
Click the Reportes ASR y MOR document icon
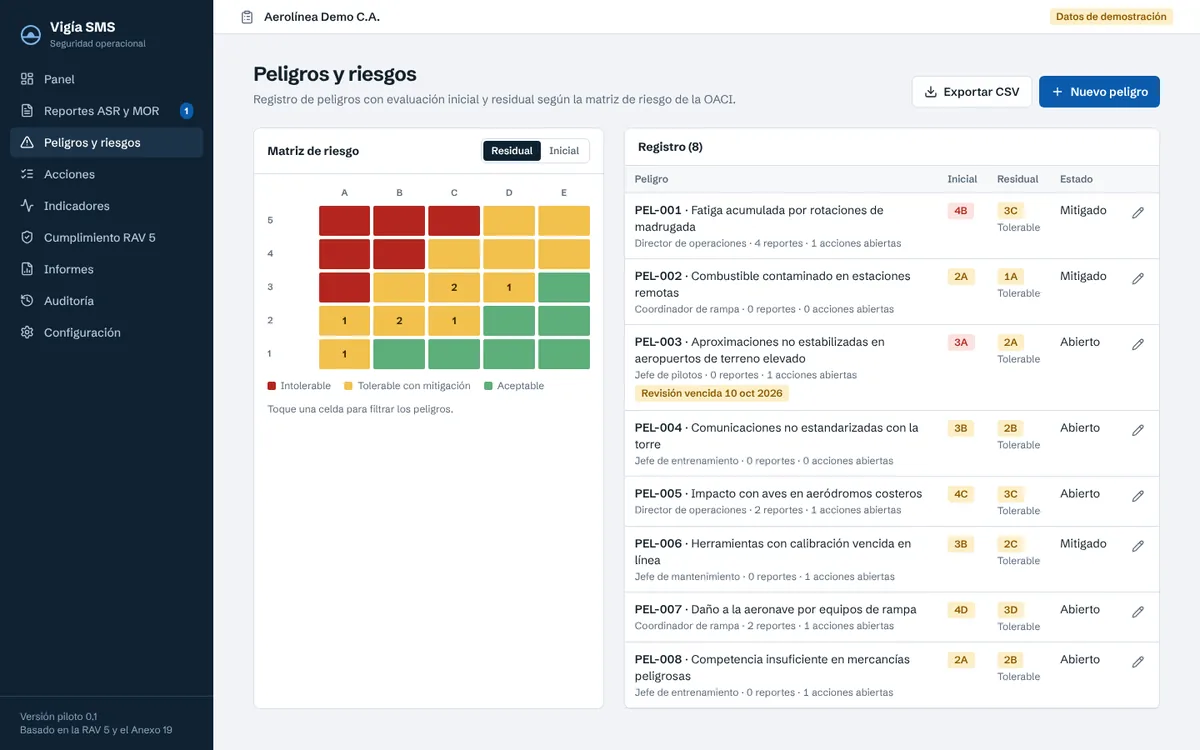point(27,111)
